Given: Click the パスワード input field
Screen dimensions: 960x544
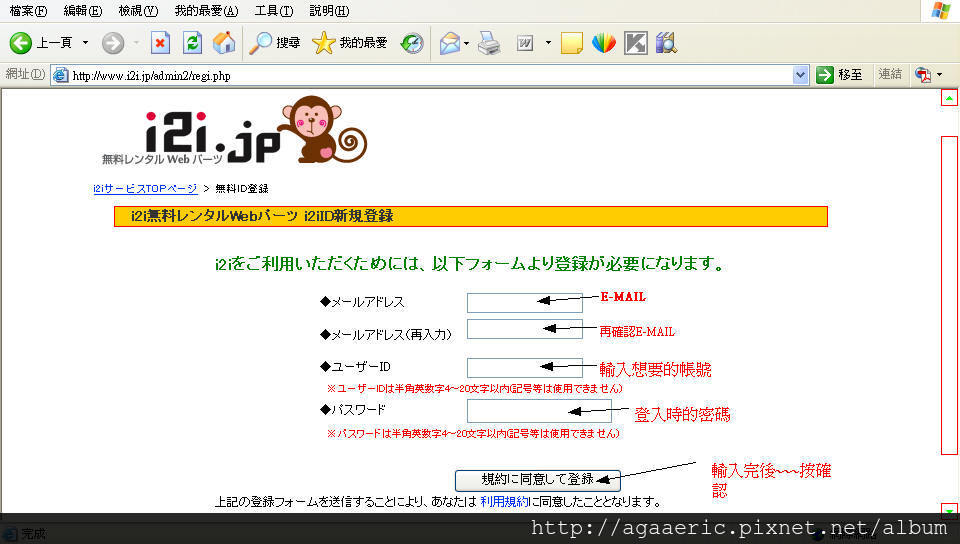Looking at the screenshot, I should pyautogui.click(x=539, y=411).
